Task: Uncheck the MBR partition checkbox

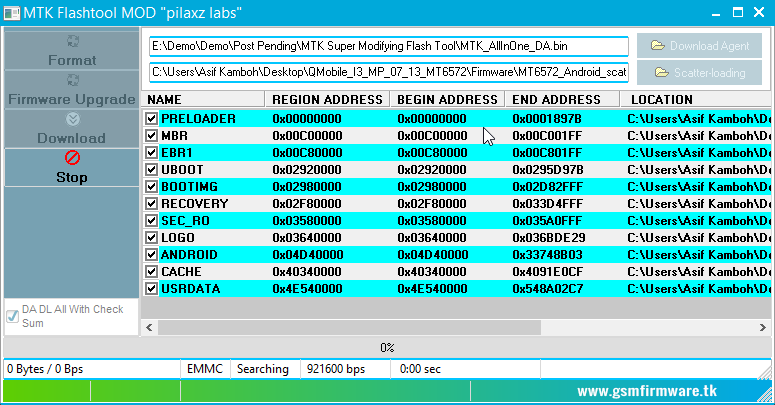Action: click(151, 135)
